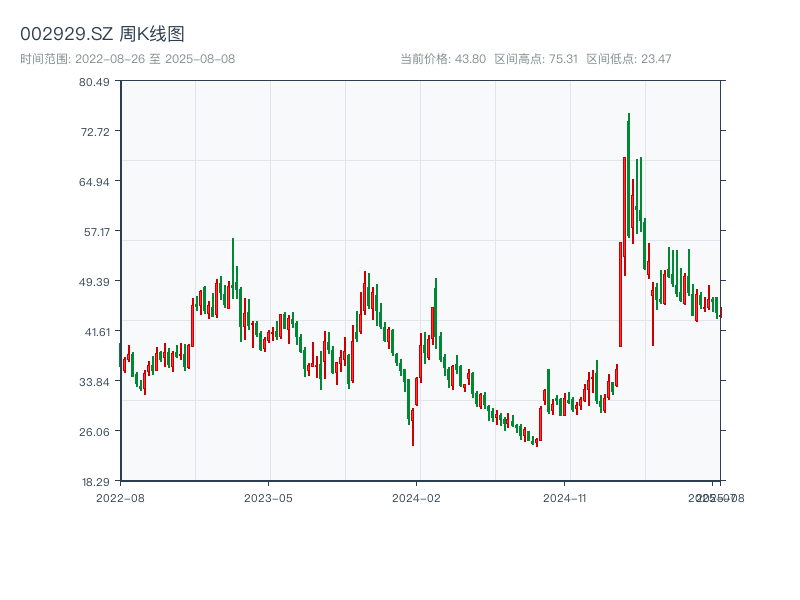Click the 区间低点 23.47 label
The width and height of the screenshot is (800, 600).
click(x=629, y=59)
